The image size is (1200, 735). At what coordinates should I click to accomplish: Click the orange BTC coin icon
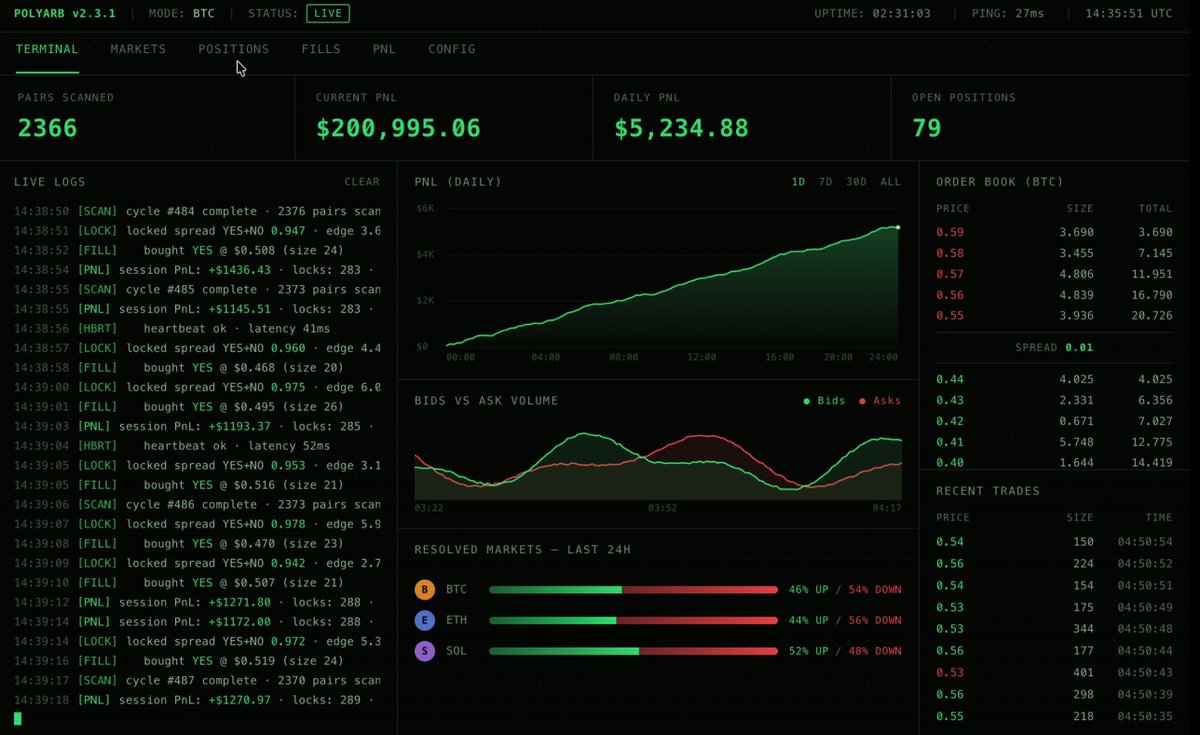coord(424,590)
